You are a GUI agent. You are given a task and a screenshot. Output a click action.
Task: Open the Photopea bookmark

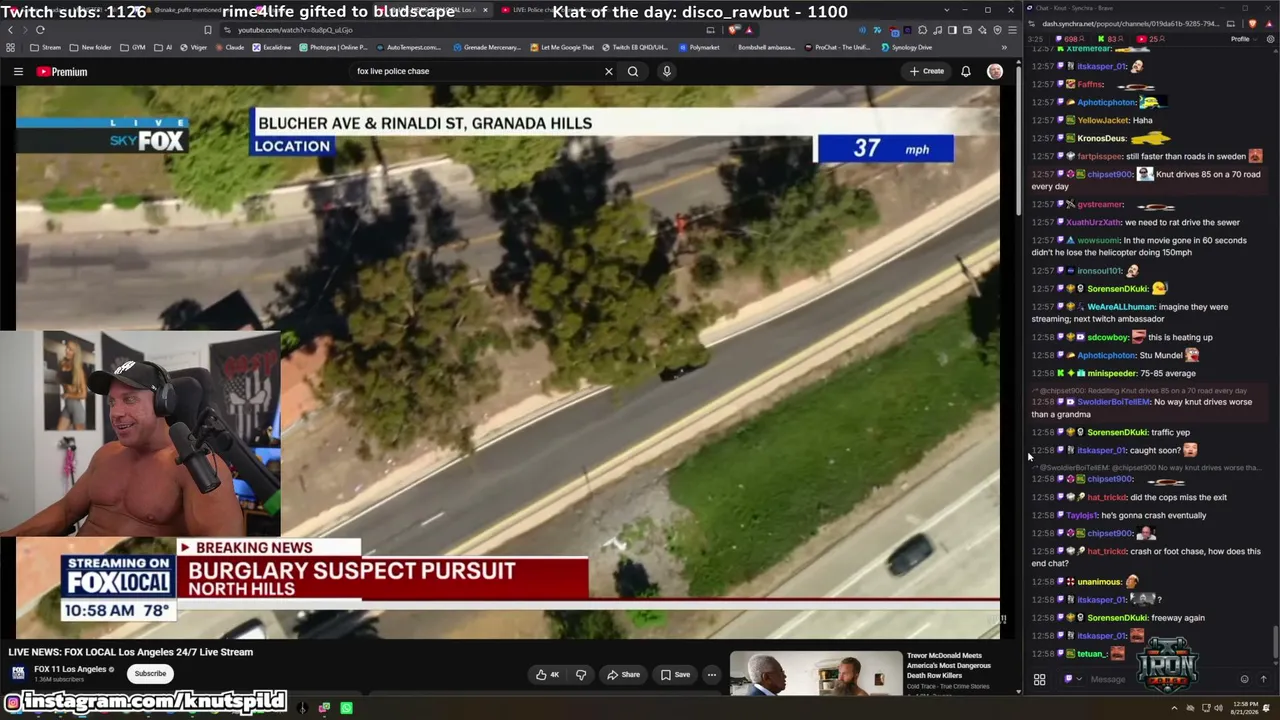pos(334,47)
